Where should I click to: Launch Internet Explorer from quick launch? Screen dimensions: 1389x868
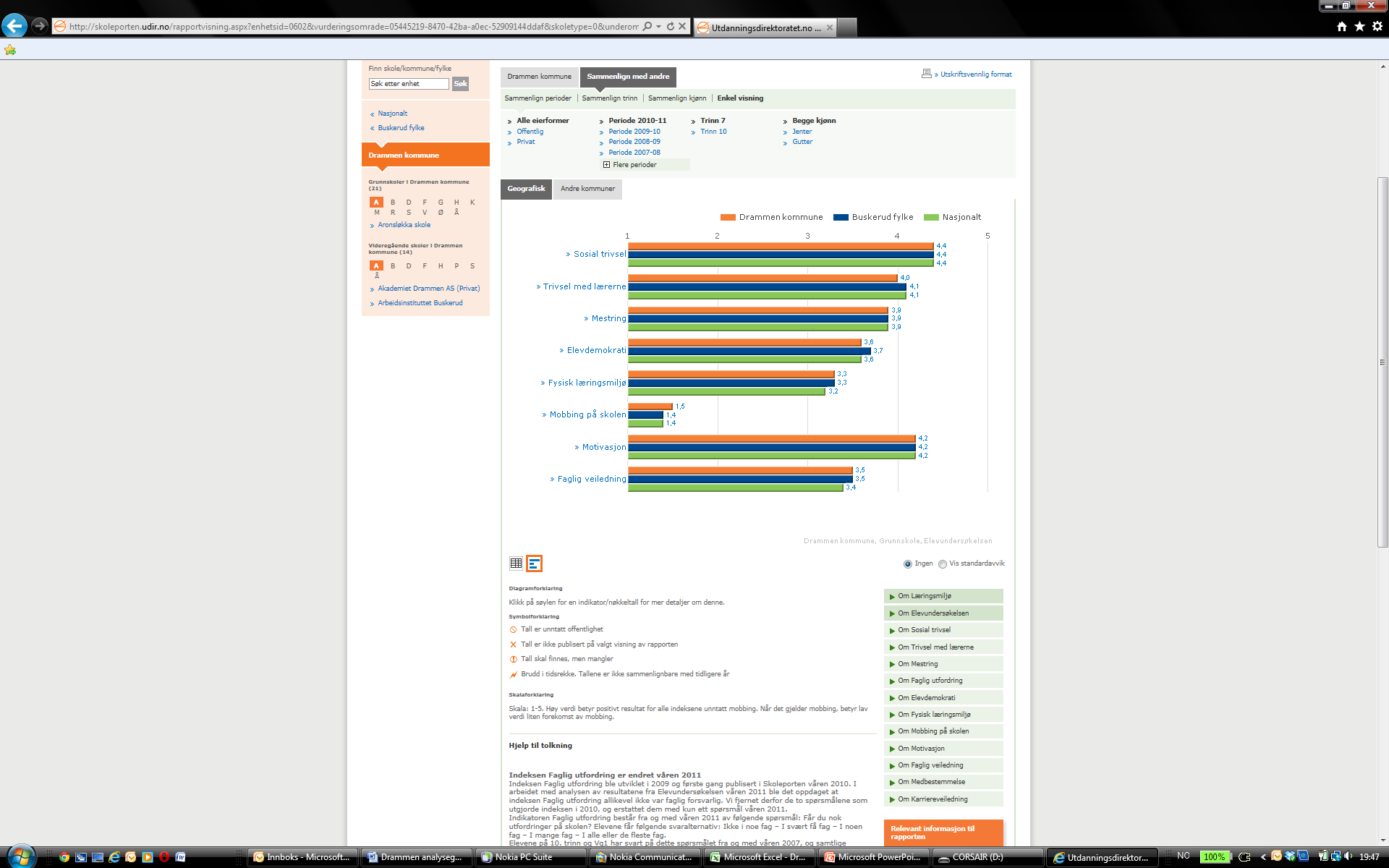(x=114, y=857)
